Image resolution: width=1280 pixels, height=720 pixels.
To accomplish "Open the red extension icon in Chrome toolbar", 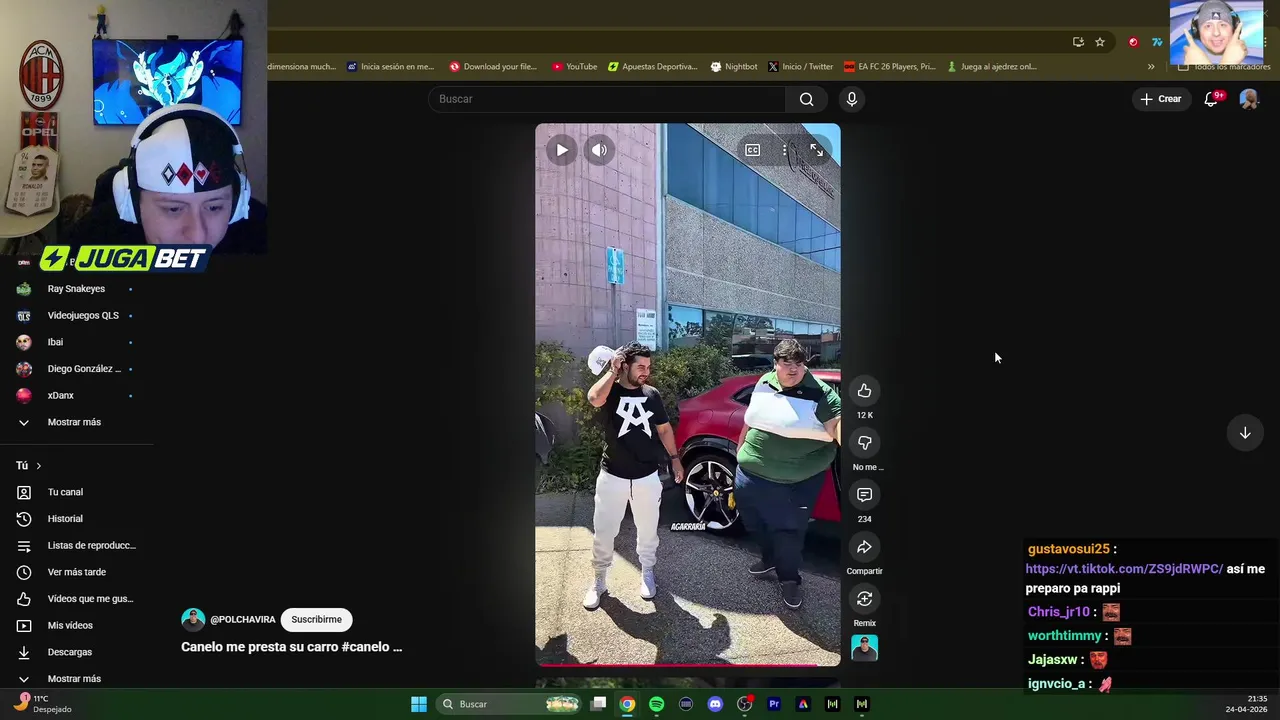I will click(x=1133, y=42).
